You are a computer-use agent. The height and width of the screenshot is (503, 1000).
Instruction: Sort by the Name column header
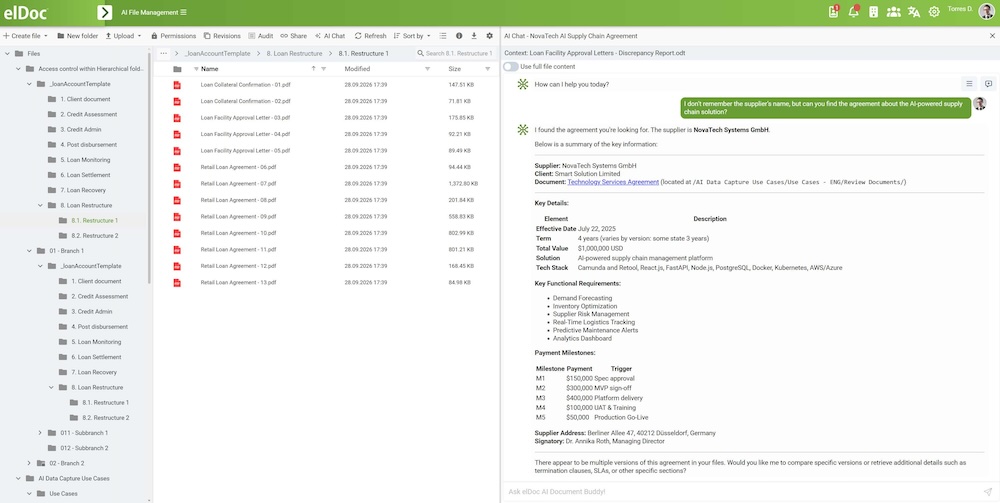(x=210, y=69)
